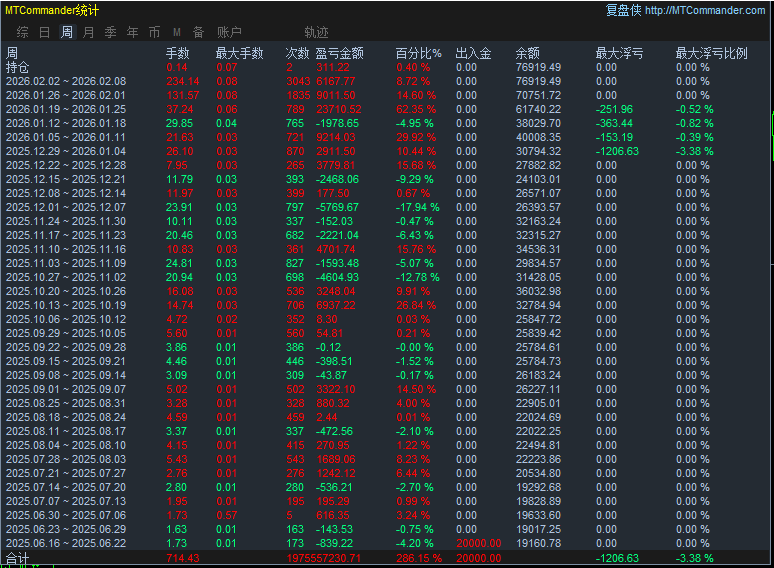Open the M tab
The width and height of the screenshot is (774, 568).
[x=177, y=32]
